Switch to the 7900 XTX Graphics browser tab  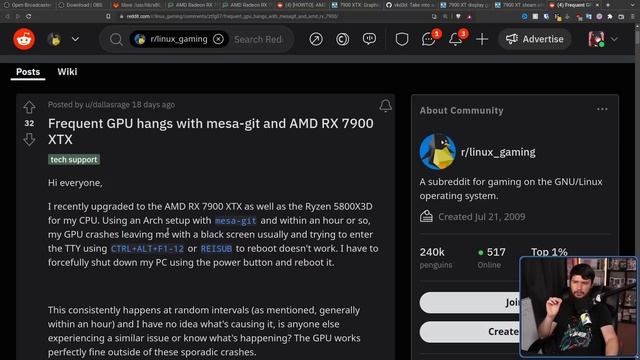point(356,5)
